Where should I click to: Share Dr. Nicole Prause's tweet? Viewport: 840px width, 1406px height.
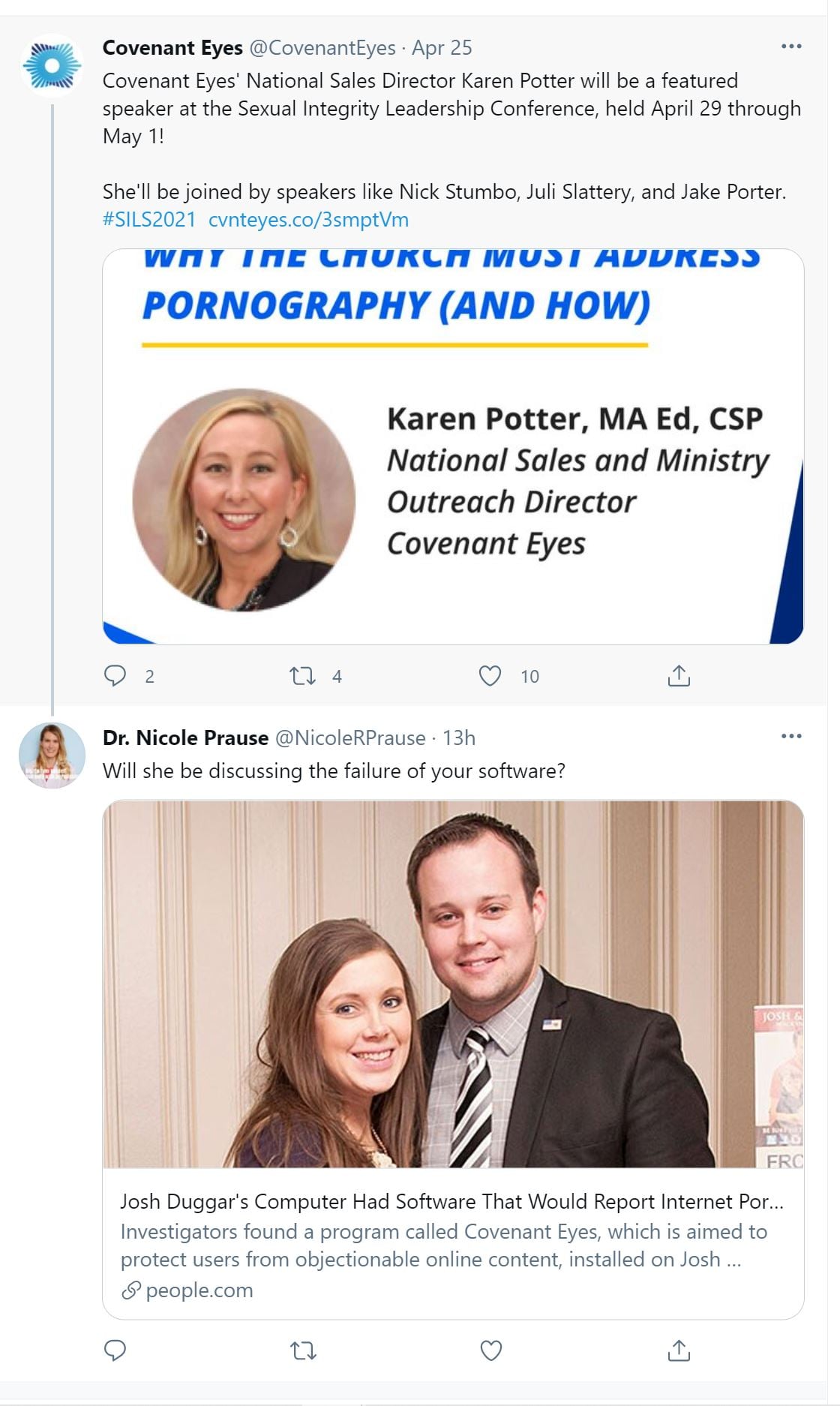[x=679, y=1350]
